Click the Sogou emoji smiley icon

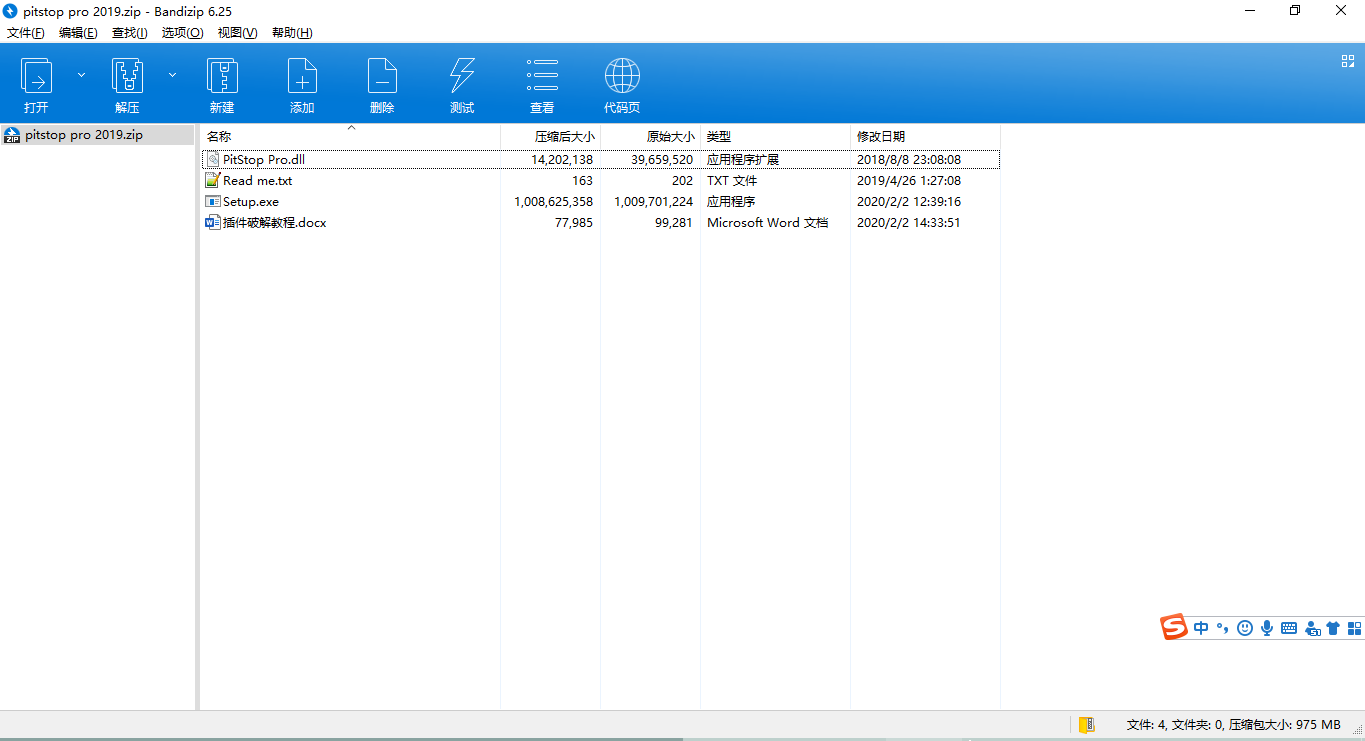1245,628
